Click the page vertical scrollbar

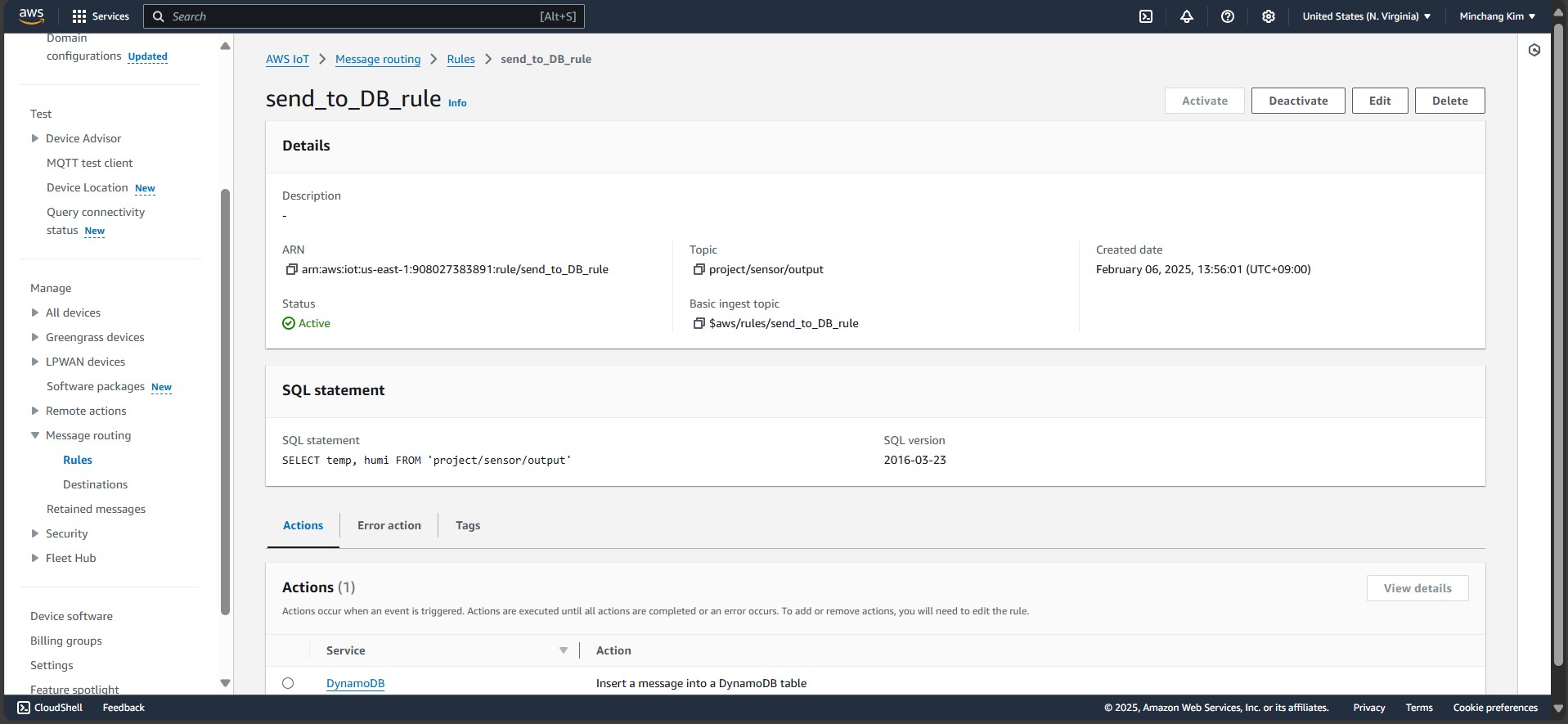(x=1559, y=344)
